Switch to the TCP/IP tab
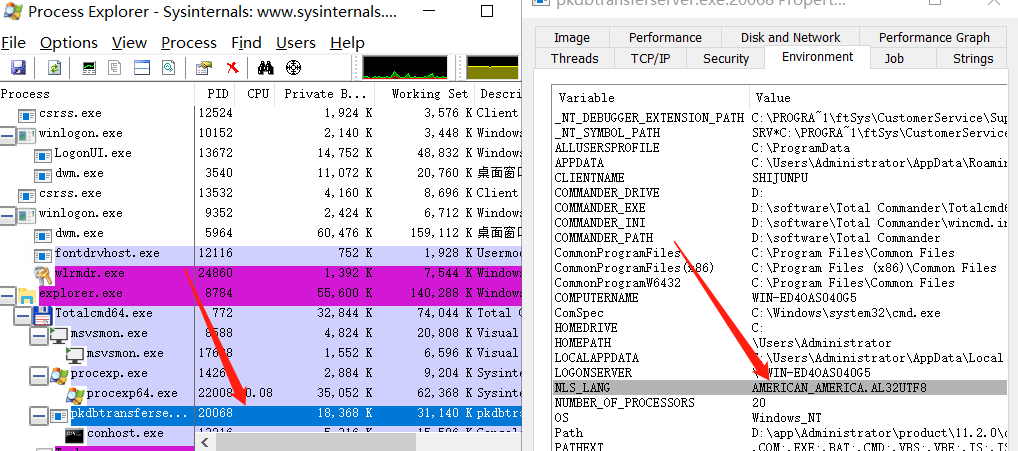1018x451 pixels. click(x=651, y=58)
